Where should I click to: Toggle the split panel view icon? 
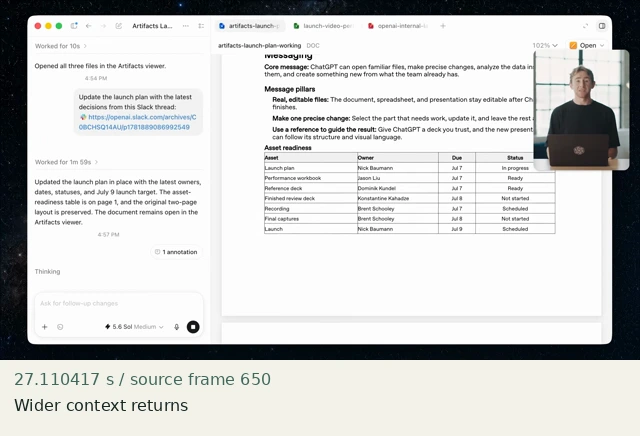point(602,26)
